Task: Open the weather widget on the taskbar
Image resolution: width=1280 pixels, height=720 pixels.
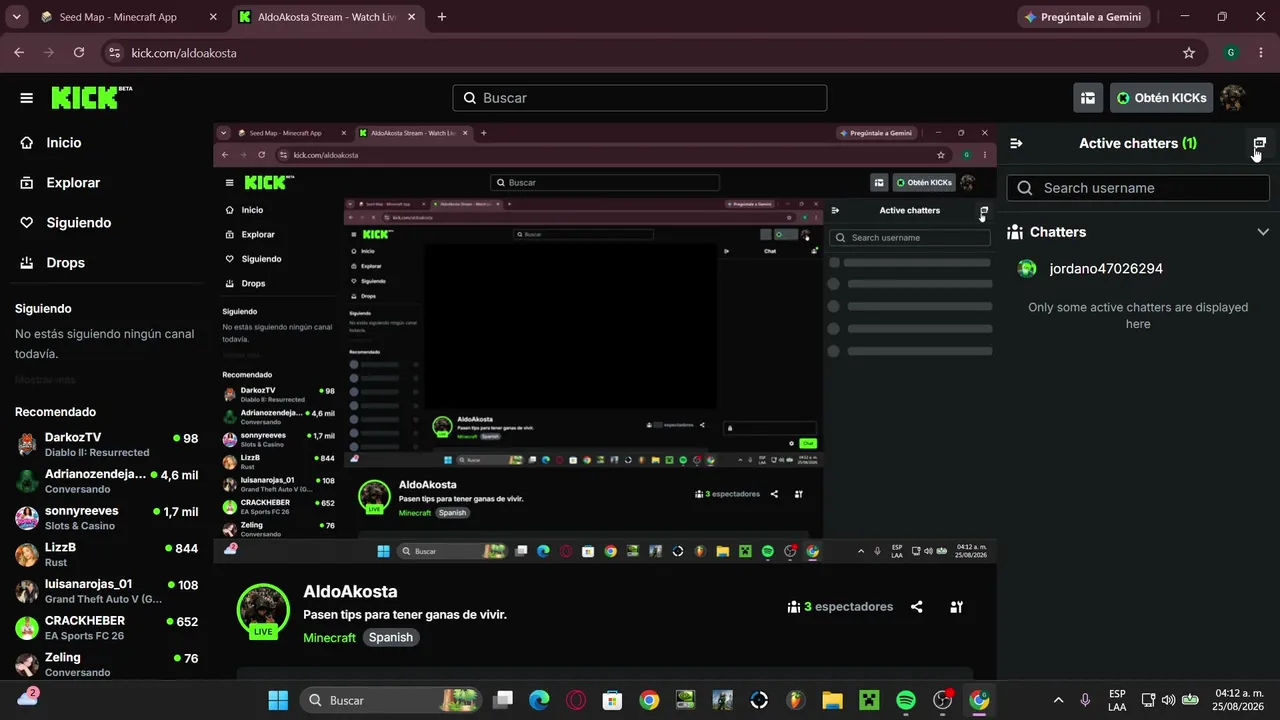Action: 28,697
